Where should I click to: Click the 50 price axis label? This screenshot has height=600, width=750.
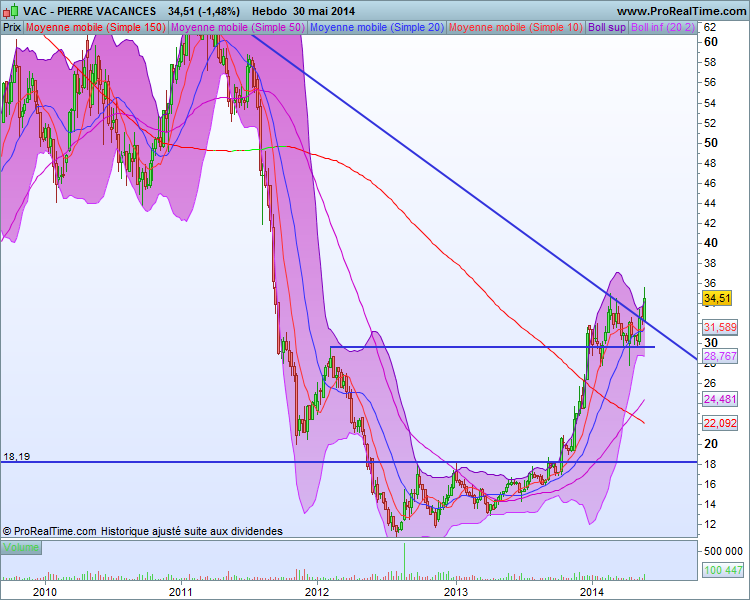(711, 143)
